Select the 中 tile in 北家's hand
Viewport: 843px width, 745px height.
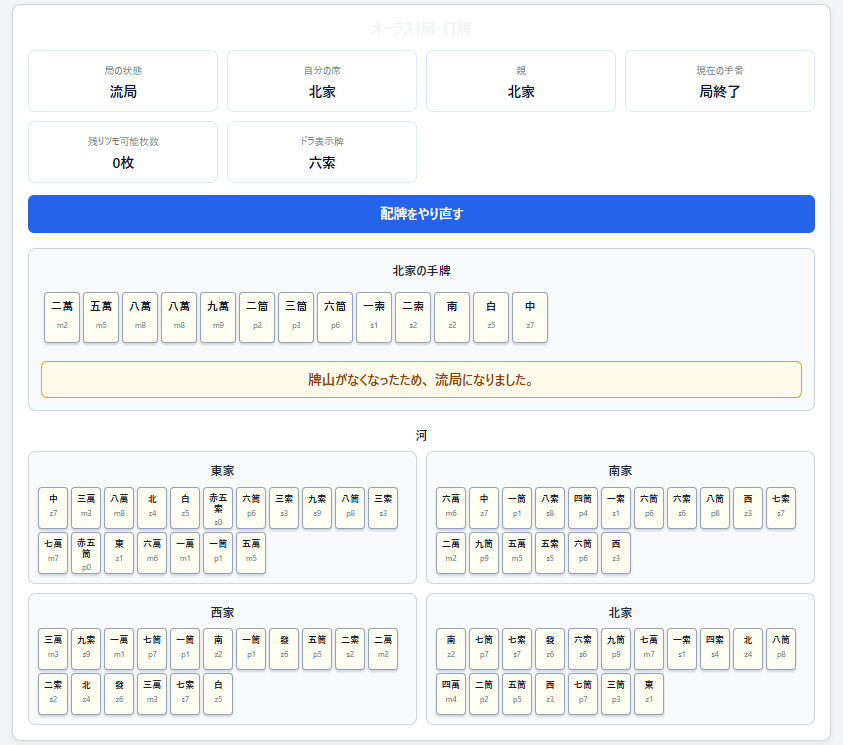[x=530, y=317]
